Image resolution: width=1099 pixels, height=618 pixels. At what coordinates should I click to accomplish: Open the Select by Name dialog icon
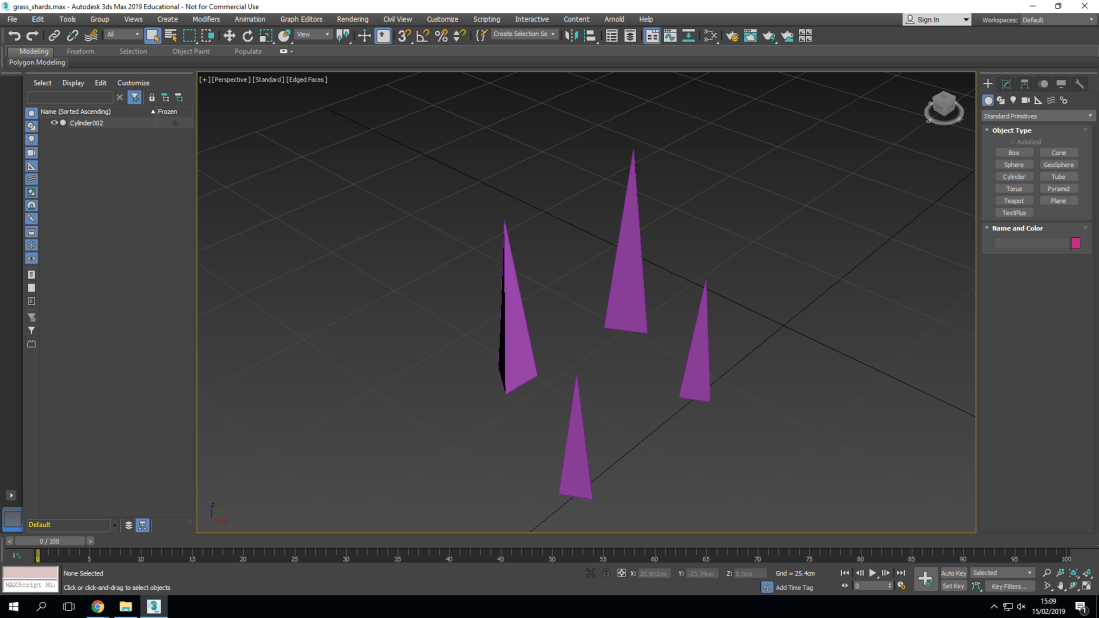(x=171, y=36)
